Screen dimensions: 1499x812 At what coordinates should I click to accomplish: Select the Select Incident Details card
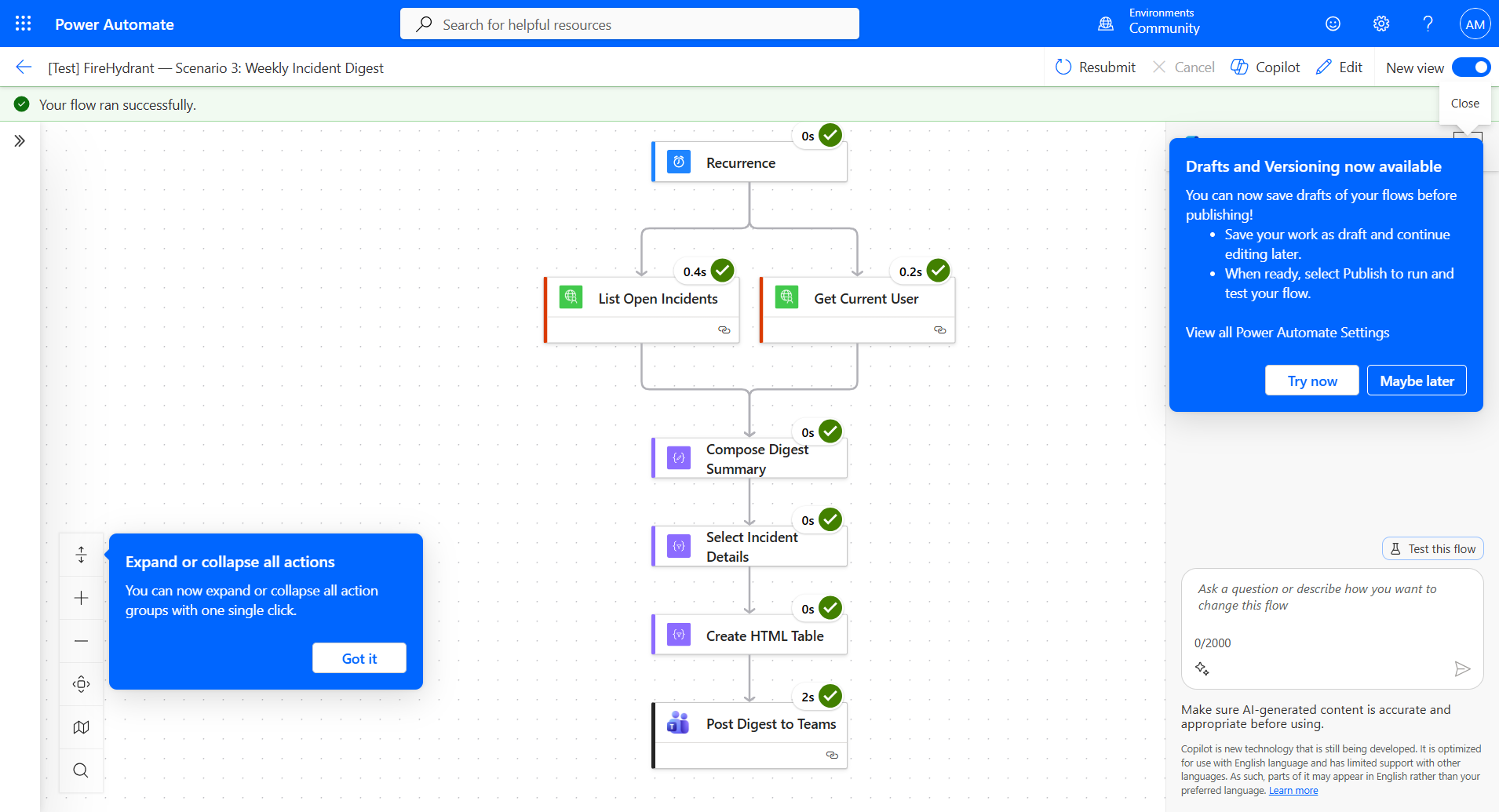tap(749, 546)
